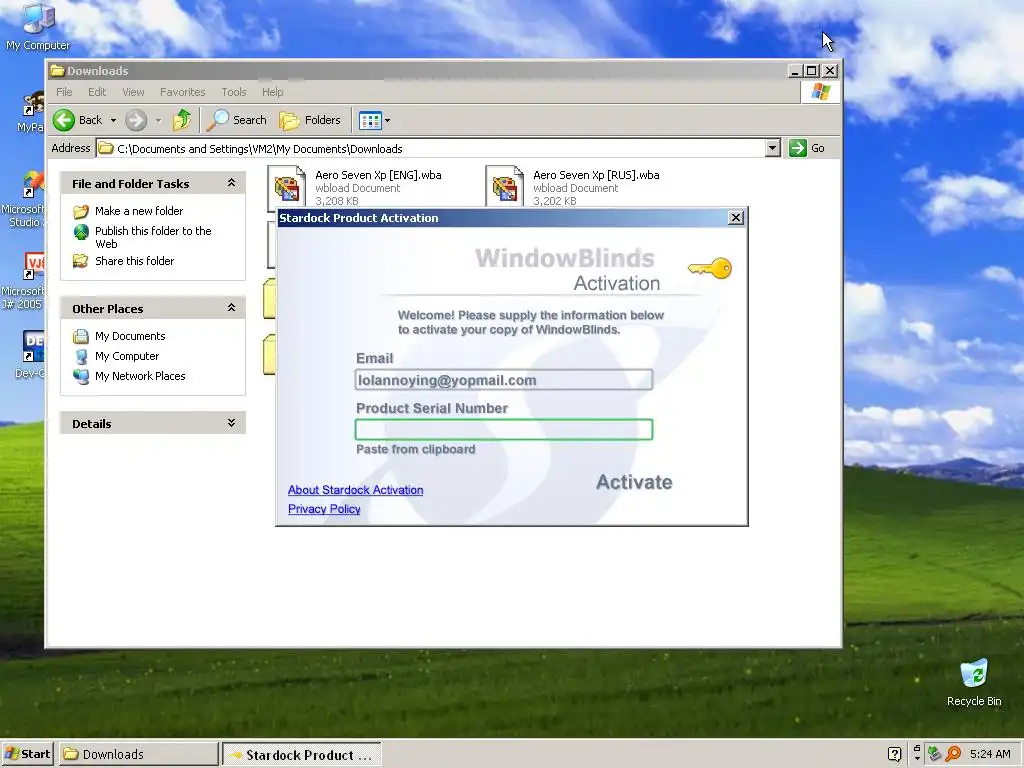Switch to Downloads taskbar button
1024x768 pixels.
point(138,754)
